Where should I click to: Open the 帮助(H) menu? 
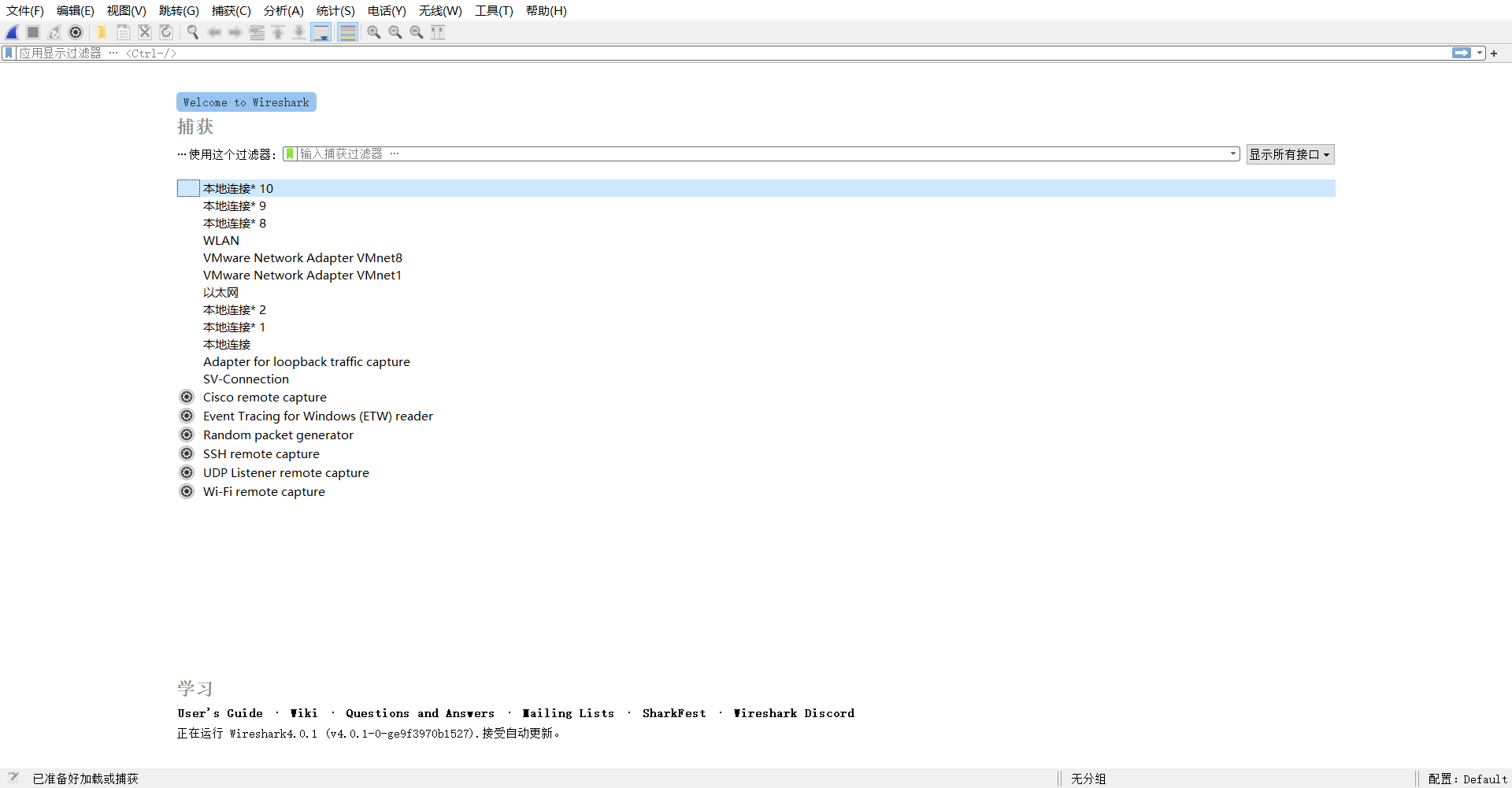(x=547, y=11)
